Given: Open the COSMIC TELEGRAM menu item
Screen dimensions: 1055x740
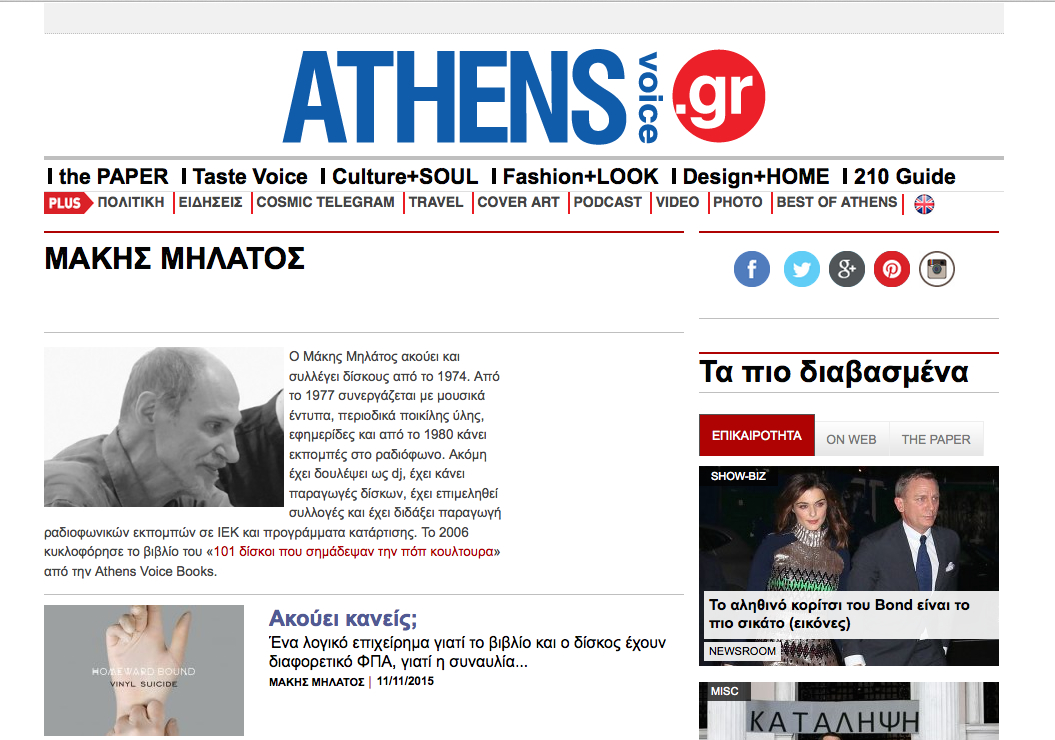Looking at the screenshot, I should click(x=326, y=202).
